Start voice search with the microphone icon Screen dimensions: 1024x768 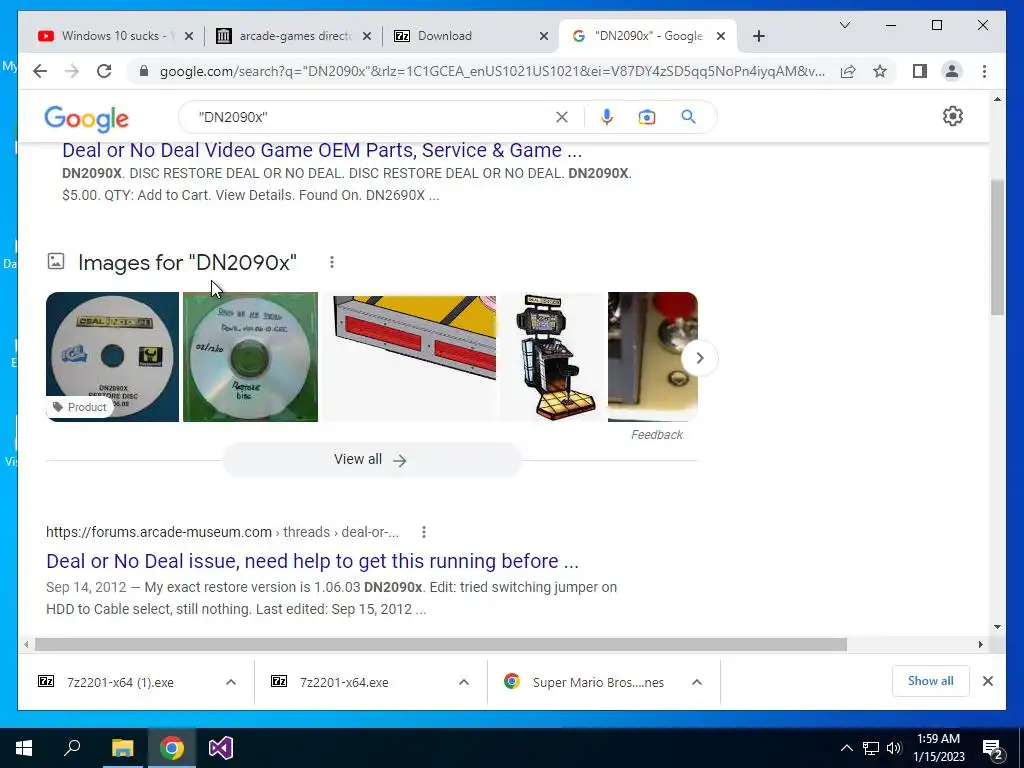point(607,117)
